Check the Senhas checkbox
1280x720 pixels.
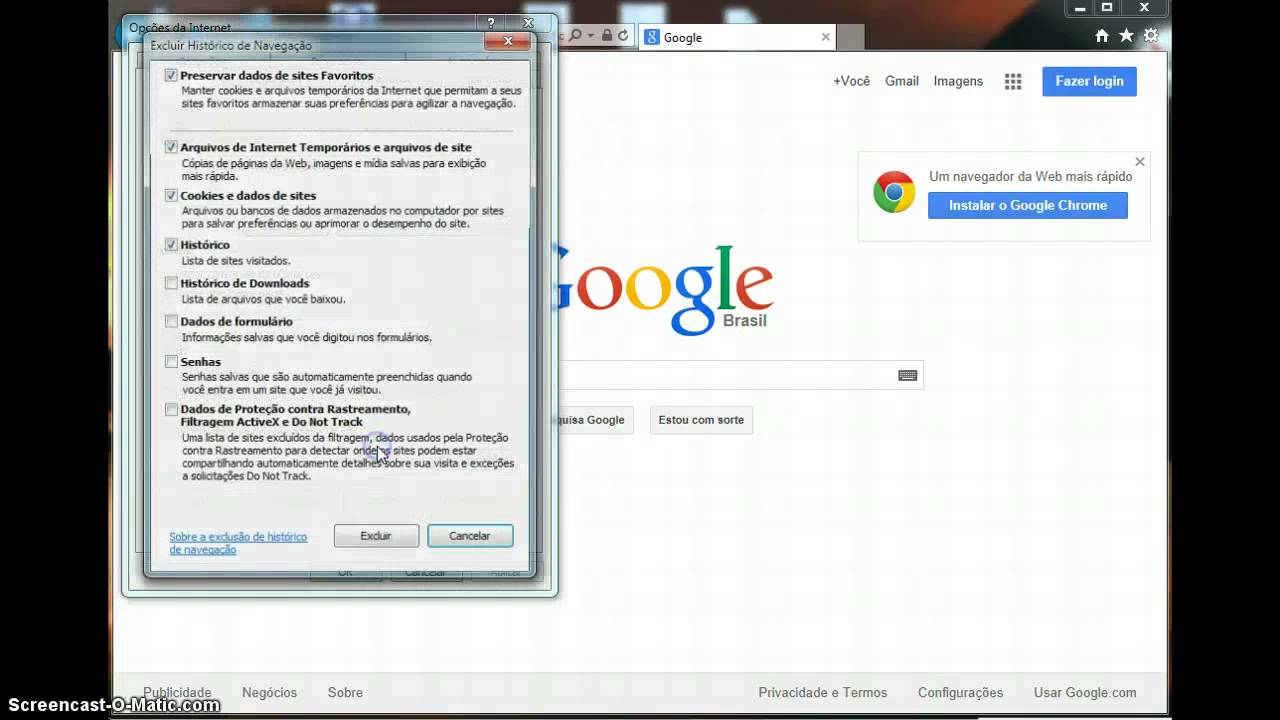click(x=171, y=362)
